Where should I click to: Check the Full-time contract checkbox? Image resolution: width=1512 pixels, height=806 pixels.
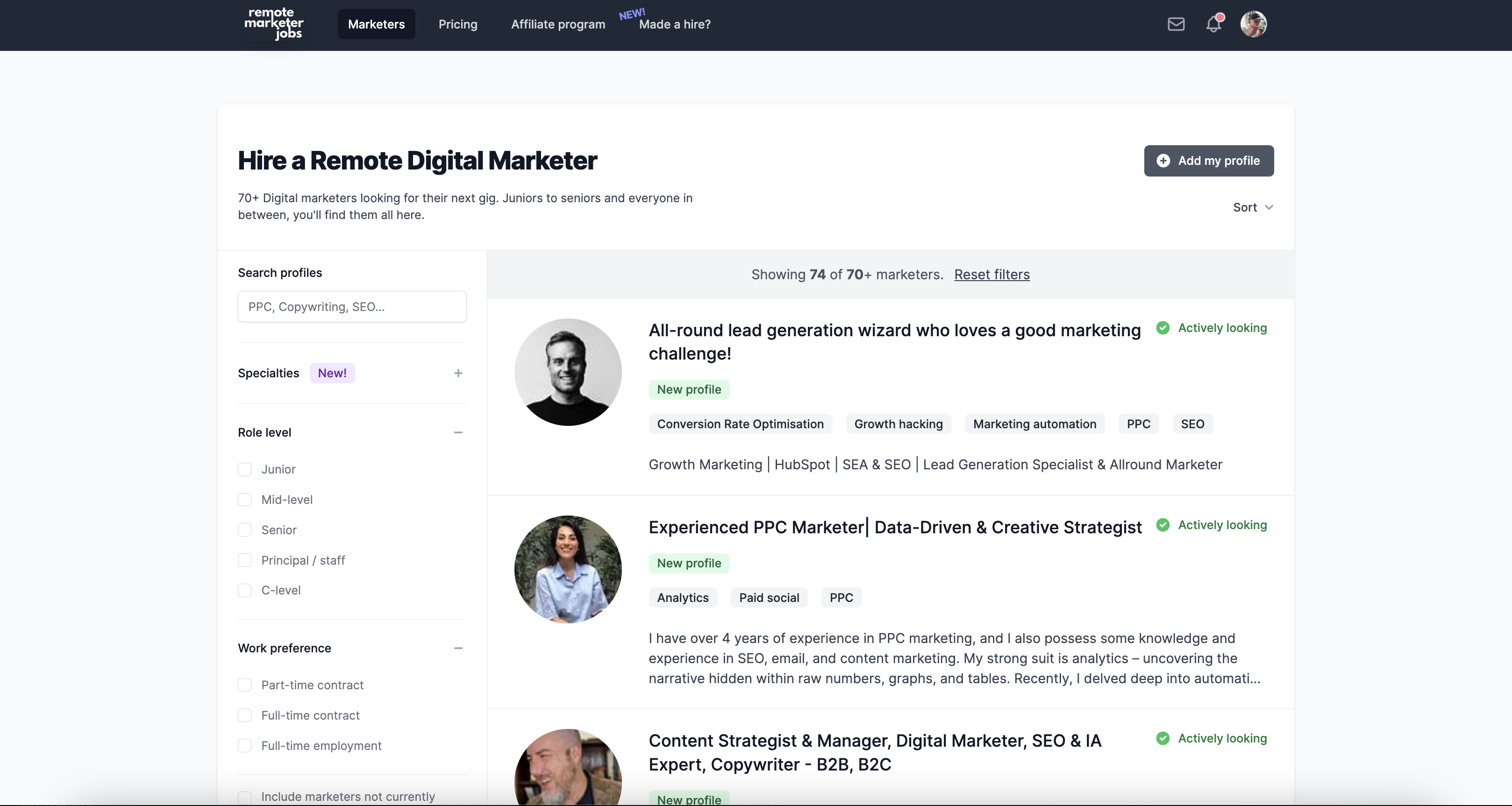pyautogui.click(x=244, y=716)
